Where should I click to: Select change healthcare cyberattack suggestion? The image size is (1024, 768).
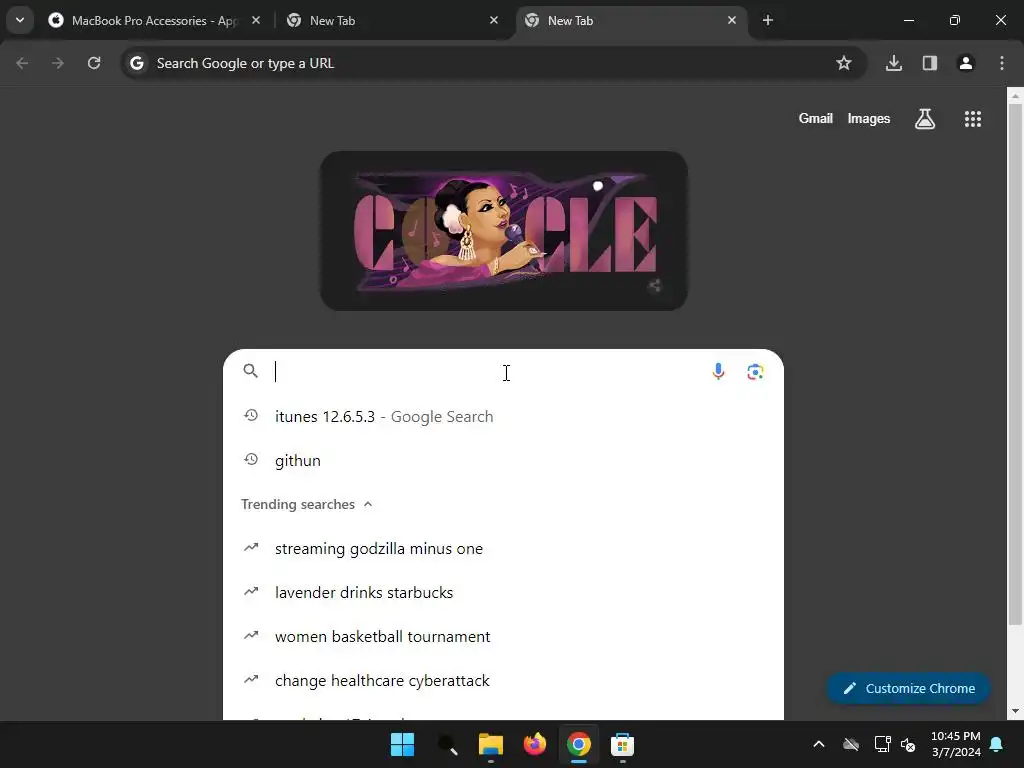(504, 680)
